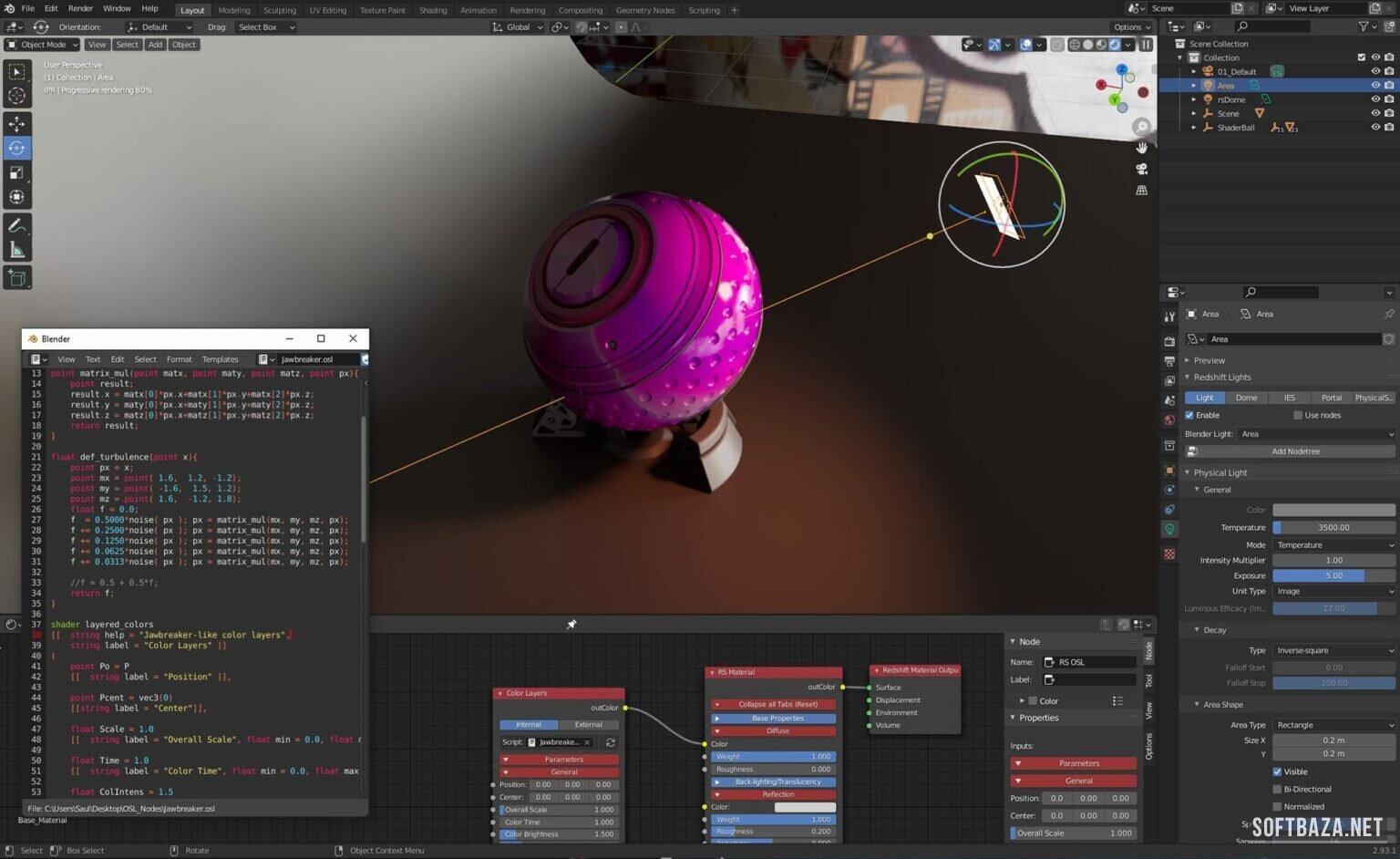Activate the Annotate pencil tool
Image resolution: width=1400 pixels, height=859 pixels.
click(17, 225)
